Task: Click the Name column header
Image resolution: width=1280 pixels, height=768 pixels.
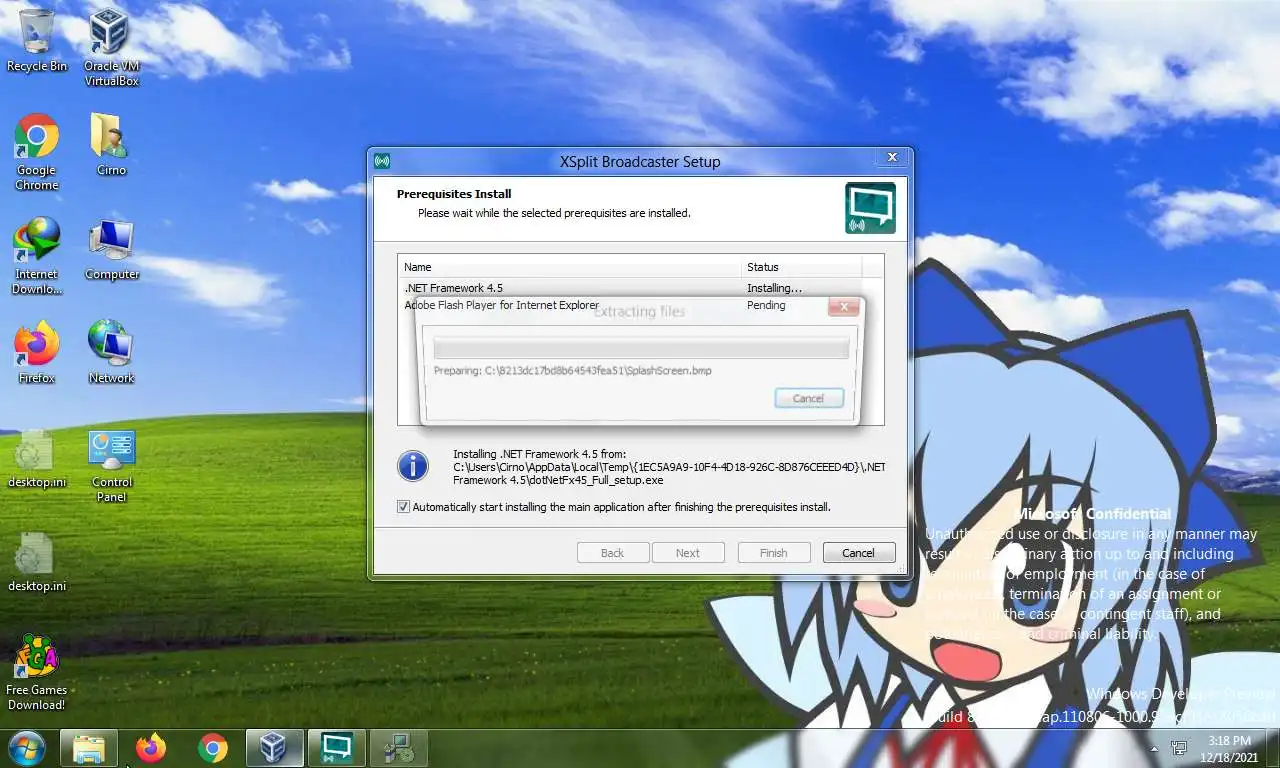Action: [570, 267]
